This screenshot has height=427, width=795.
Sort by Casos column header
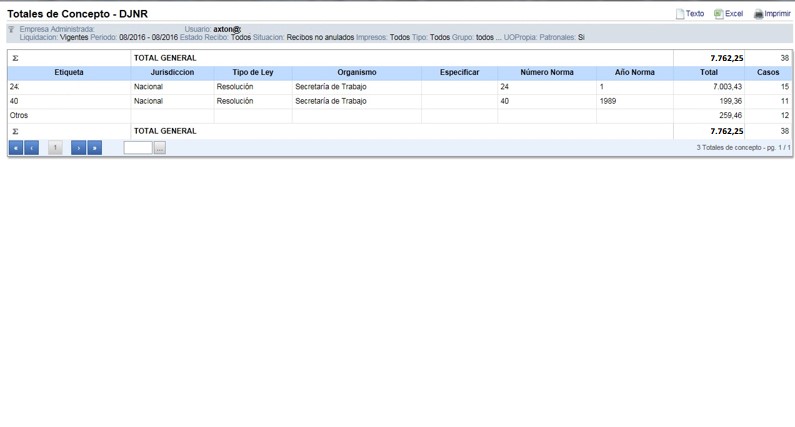click(768, 73)
